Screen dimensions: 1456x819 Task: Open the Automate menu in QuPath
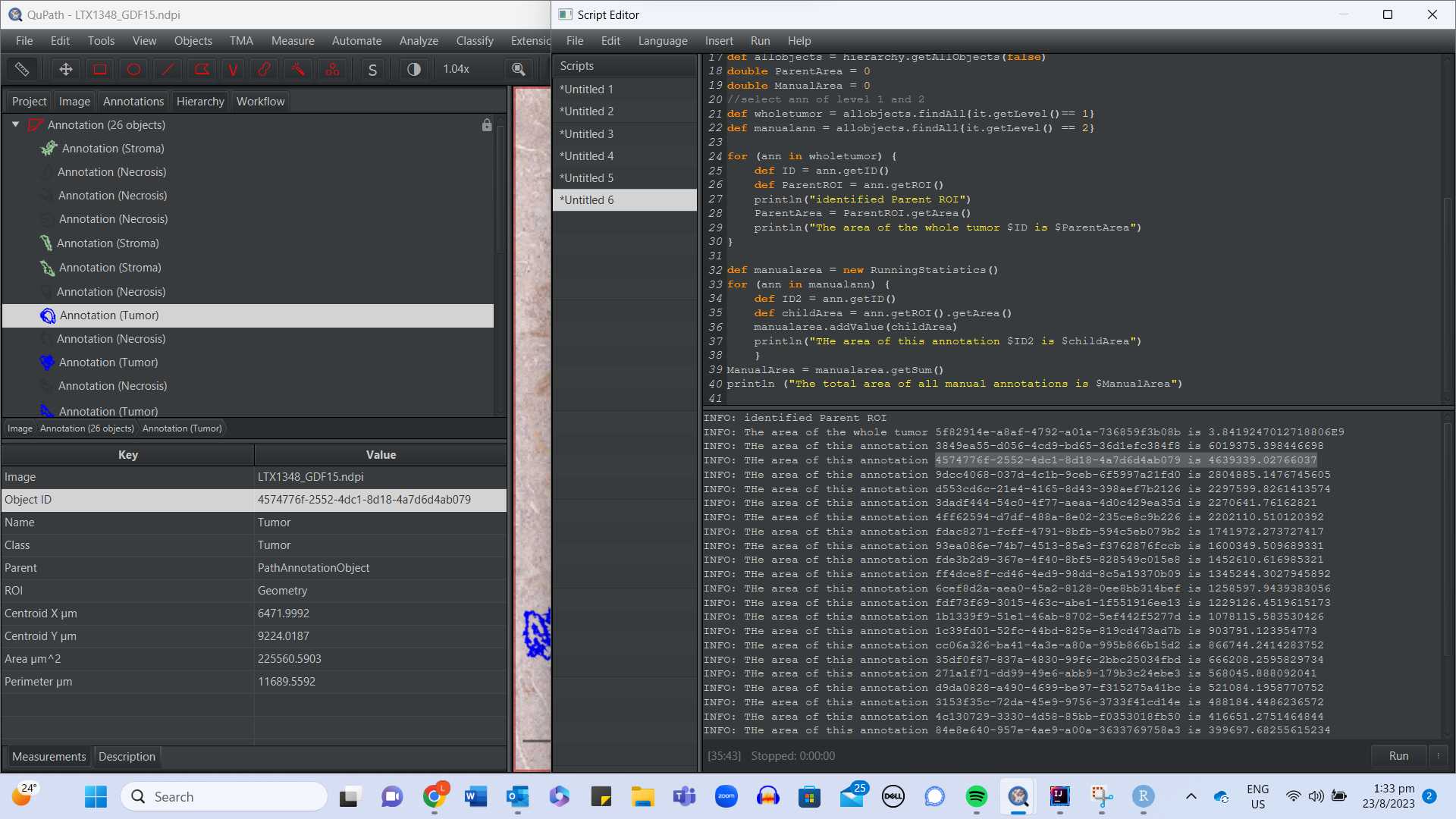pyautogui.click(x=356, y=41)
